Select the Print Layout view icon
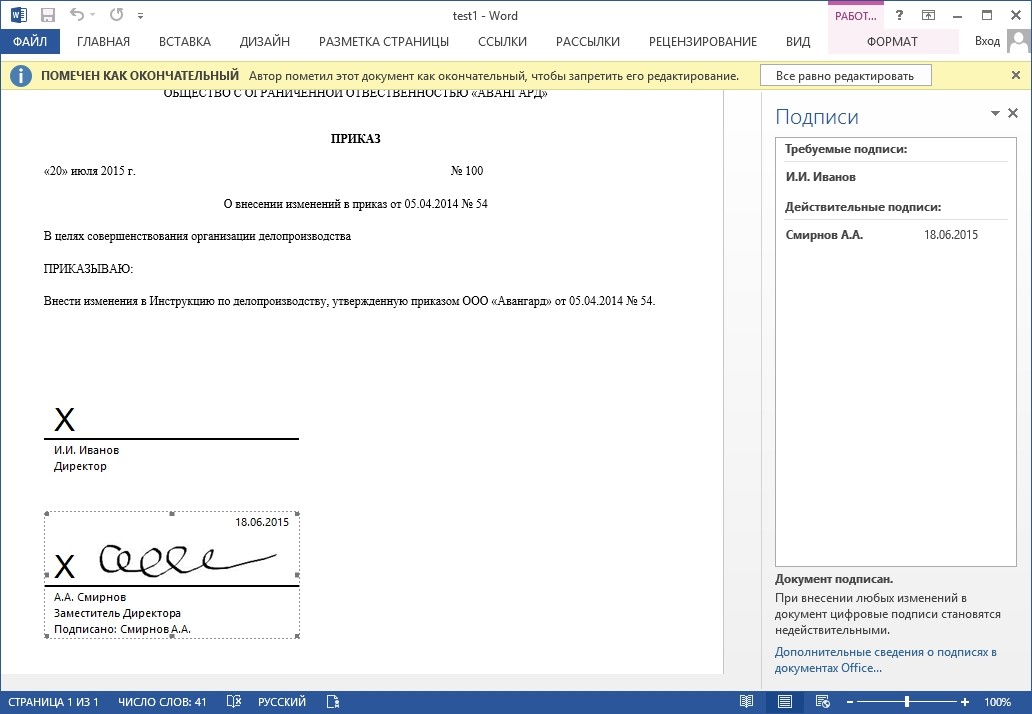 pos(785,702)
